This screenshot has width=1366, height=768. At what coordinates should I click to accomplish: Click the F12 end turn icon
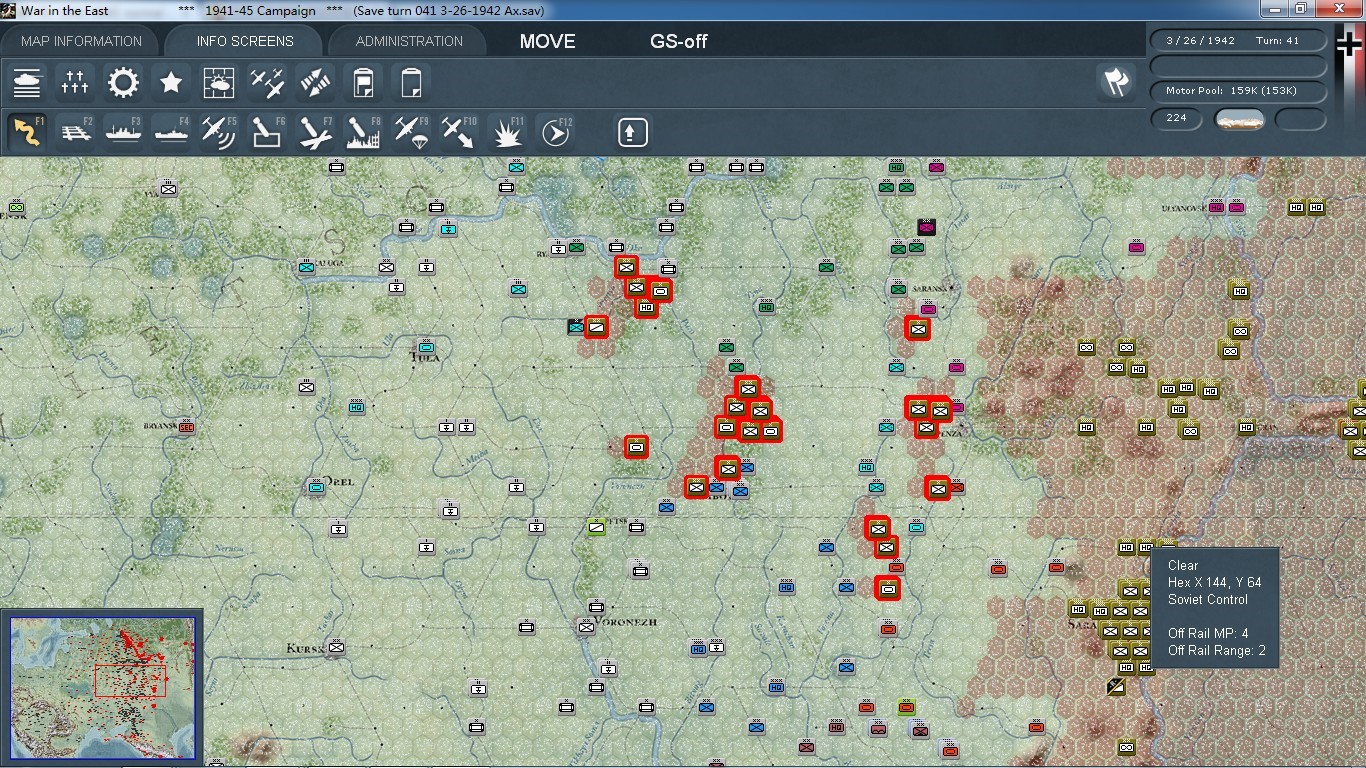point(556,132)
